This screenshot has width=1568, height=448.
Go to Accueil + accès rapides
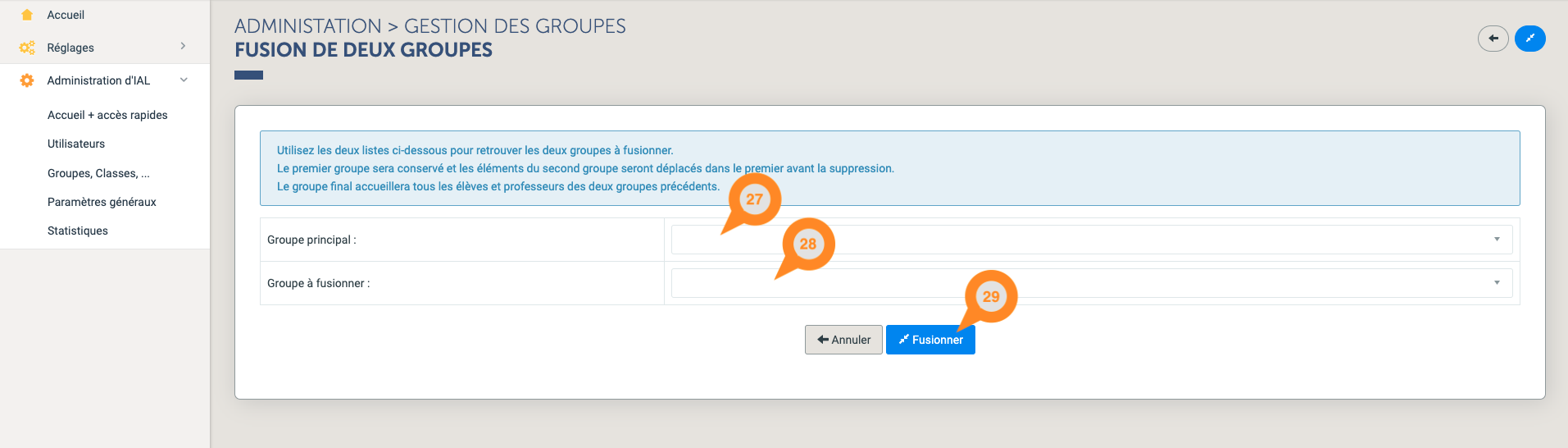click(x=107, y=115)
